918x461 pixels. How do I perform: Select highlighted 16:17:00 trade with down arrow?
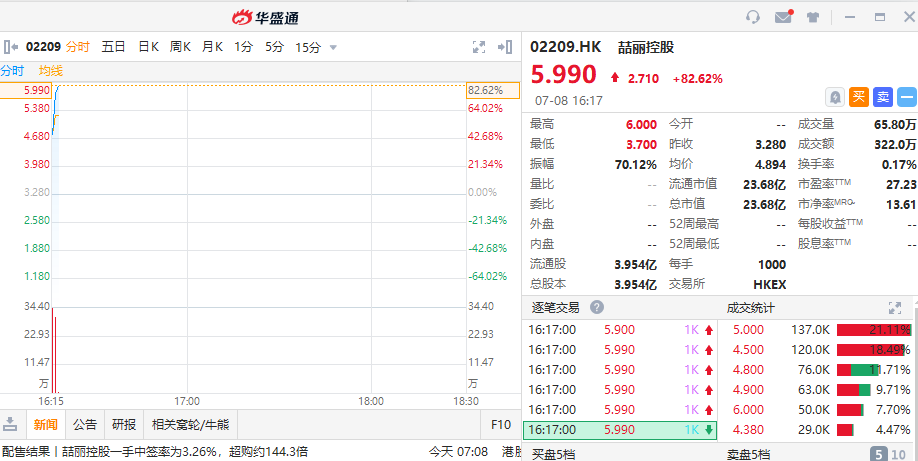coord(620,430)
